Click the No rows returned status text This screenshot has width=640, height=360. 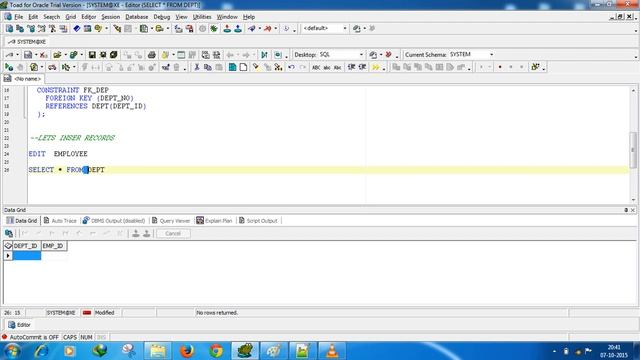pos(217,313)
